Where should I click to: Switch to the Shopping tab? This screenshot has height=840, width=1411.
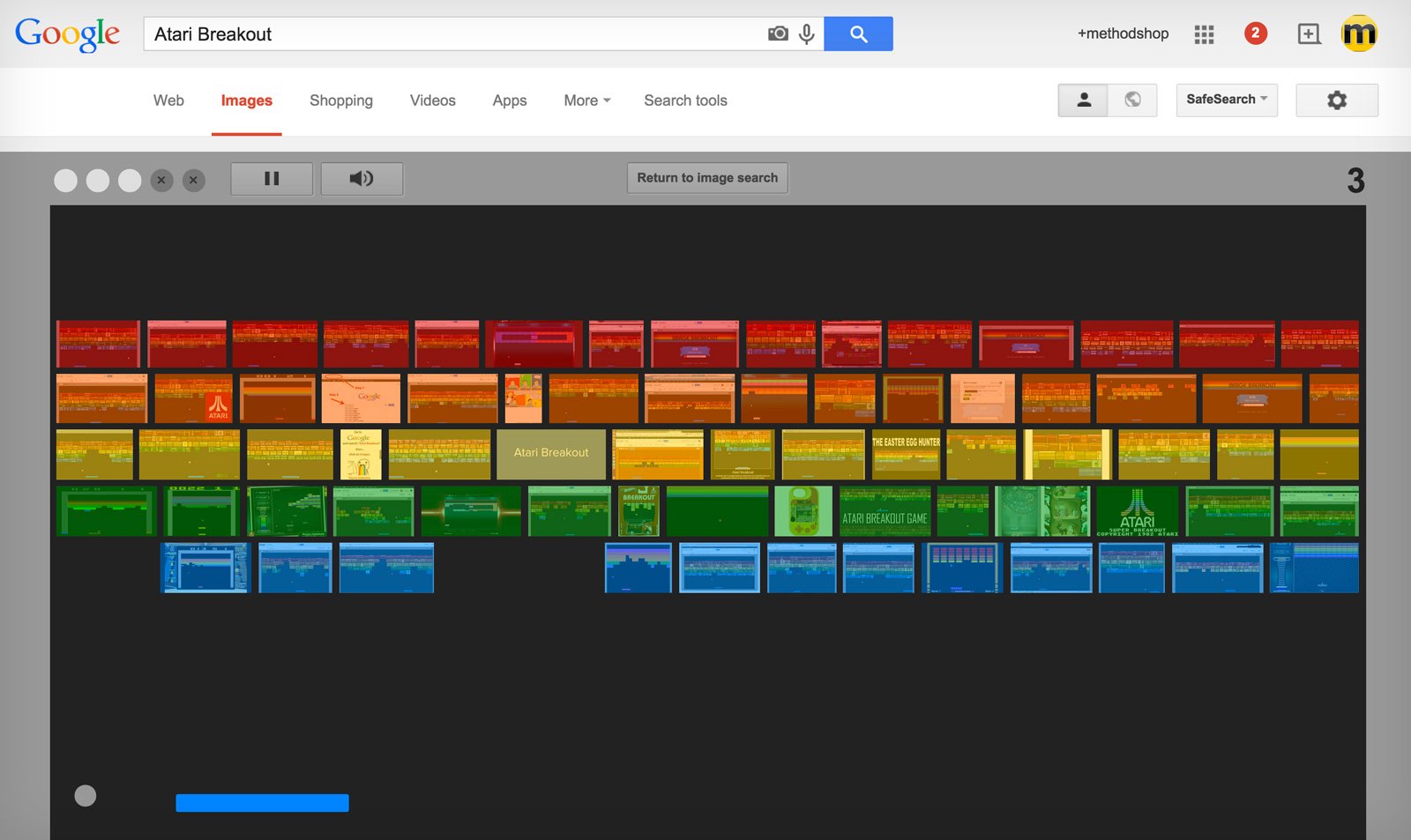tap(341, 100)
